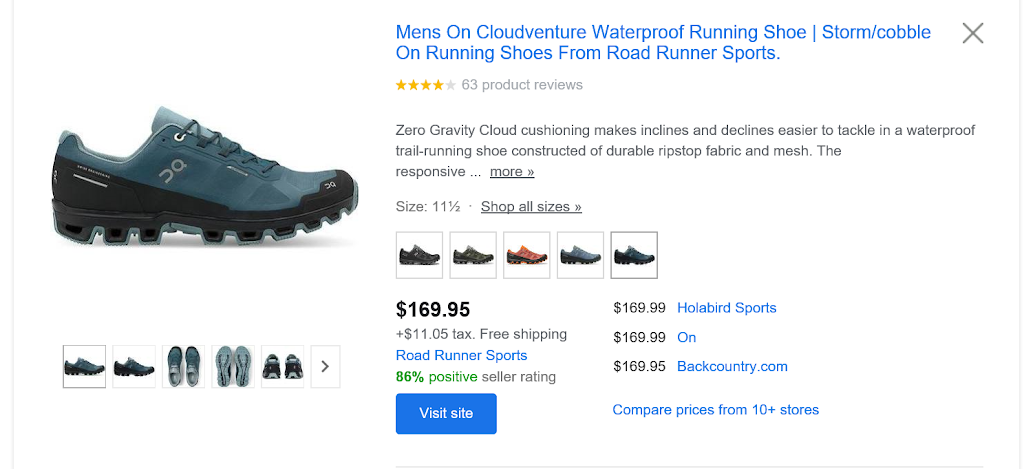This screenshot has width=1024, height=469.
Task: Close the product detail panel
Action: 972,33
